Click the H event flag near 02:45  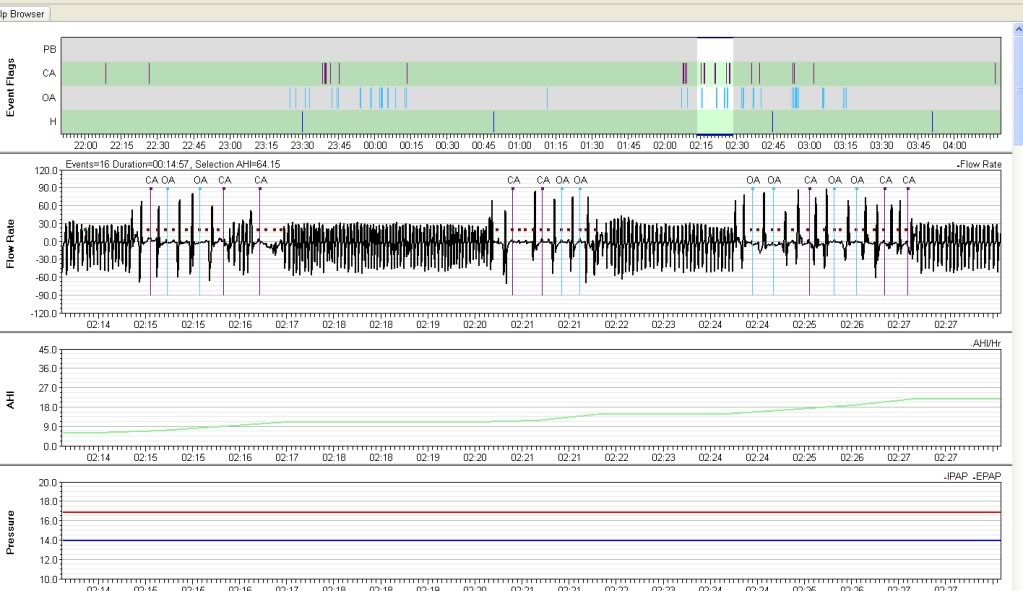772,121
